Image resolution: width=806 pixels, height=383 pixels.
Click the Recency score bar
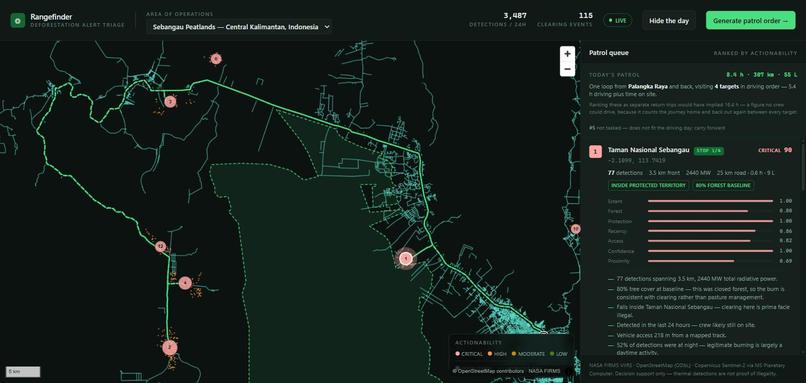(x=710, y=231)
